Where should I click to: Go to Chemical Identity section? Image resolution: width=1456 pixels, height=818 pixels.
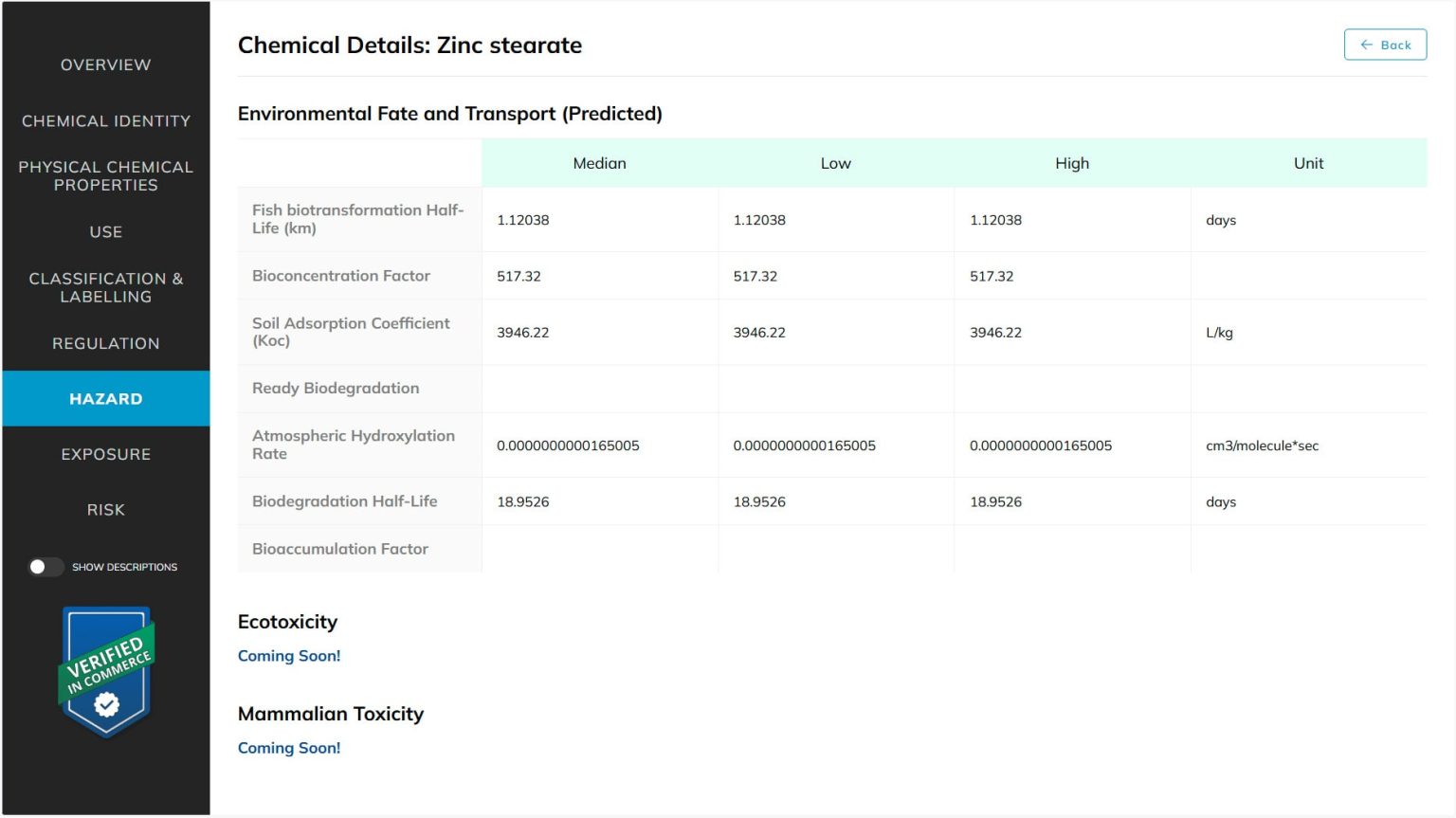point(105,120)
